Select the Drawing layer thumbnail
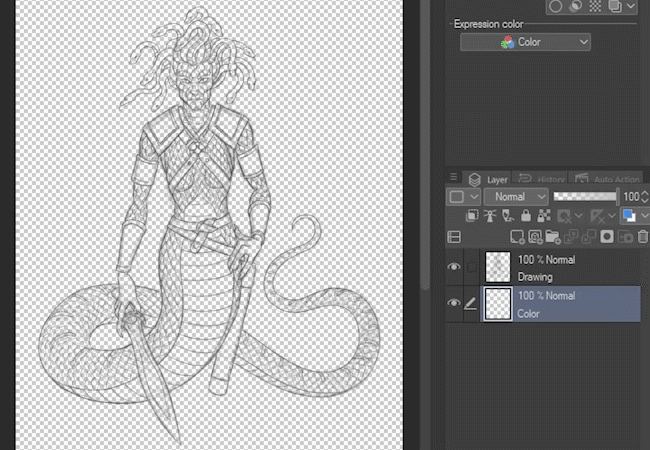 (498, 267)
